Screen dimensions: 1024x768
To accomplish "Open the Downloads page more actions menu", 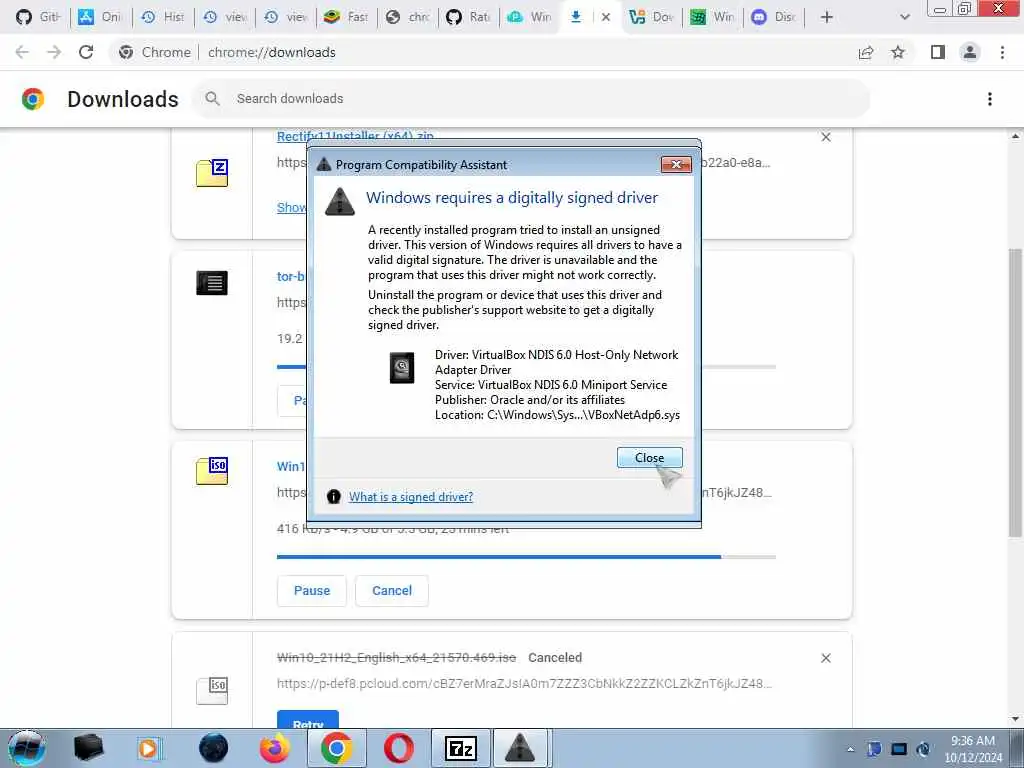I will click(989, 99).
